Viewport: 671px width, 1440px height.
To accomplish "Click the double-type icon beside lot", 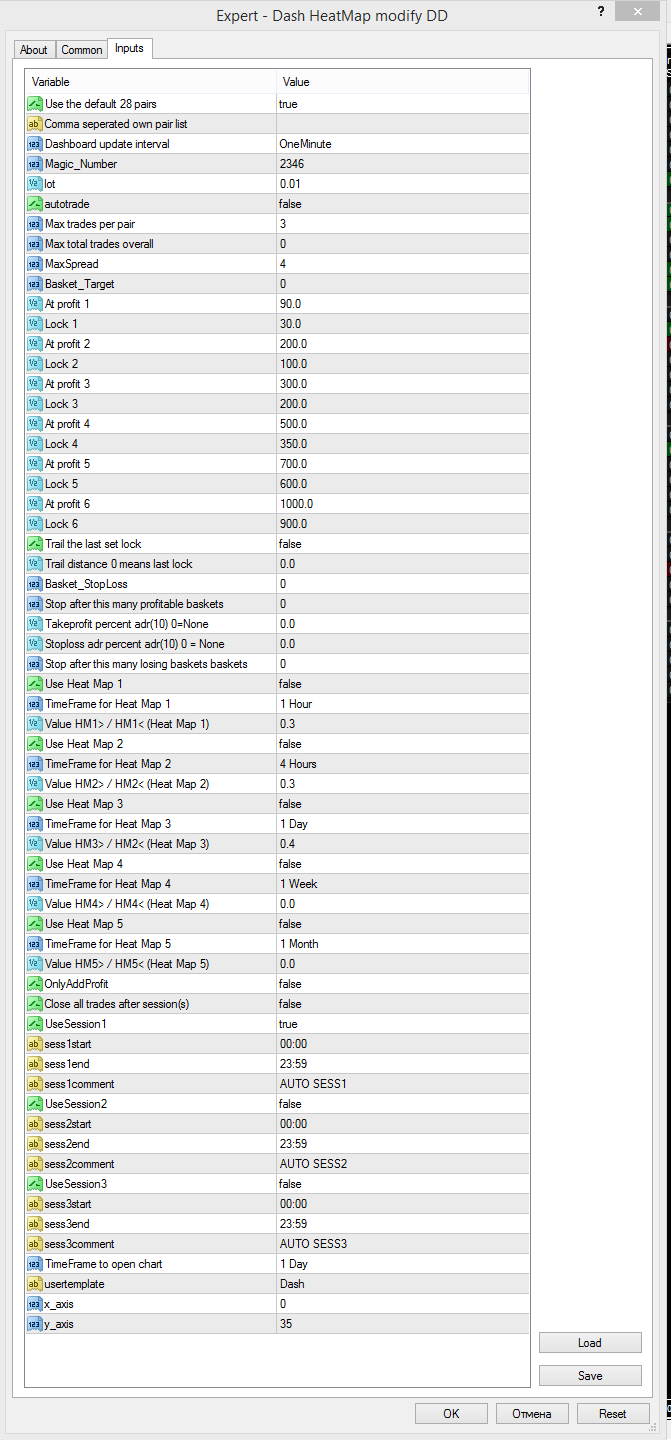I will point(35,184).
